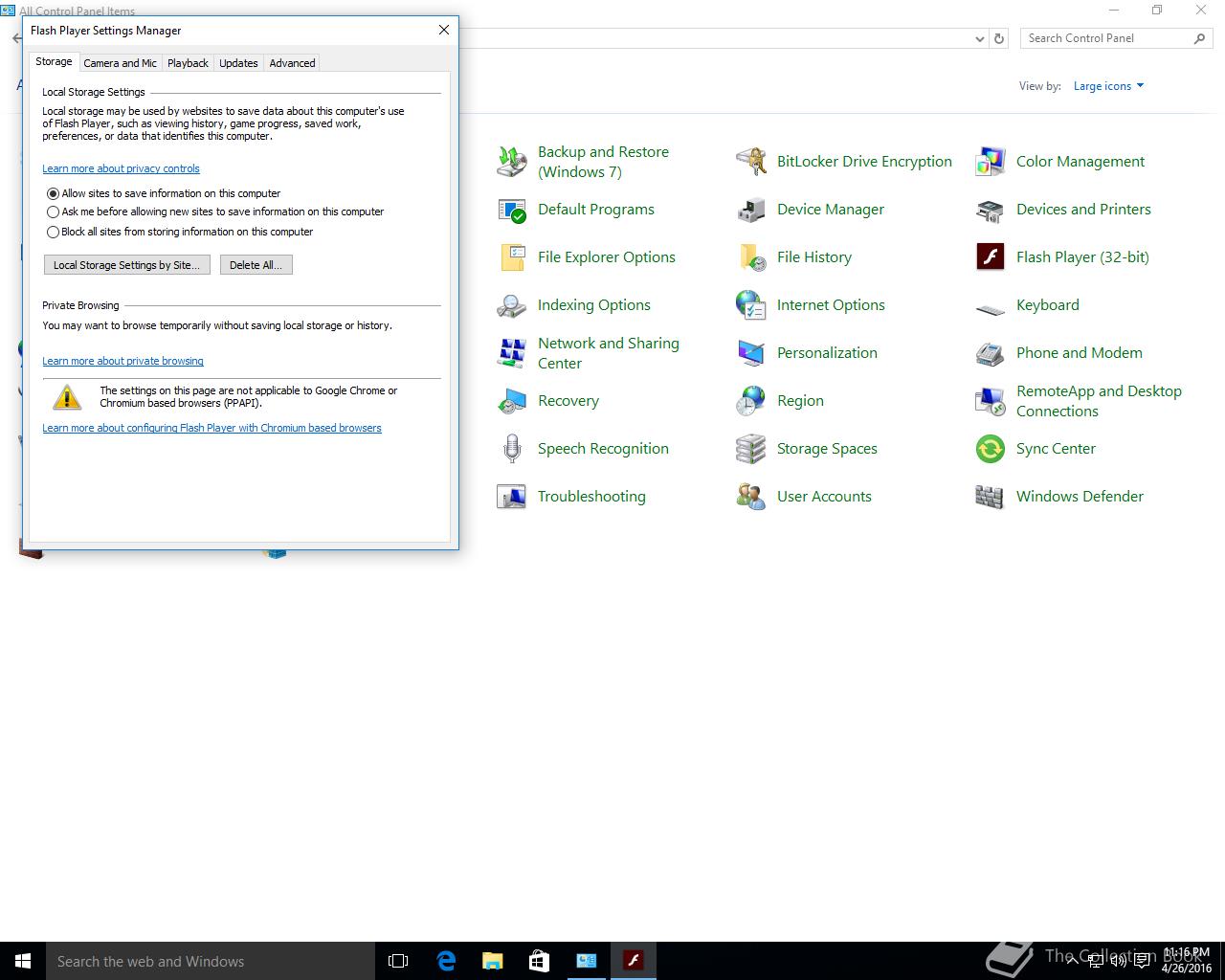1225x980 pixels.
Task: Open Task View on the taskbar
Action: click(x=398, y=961)
